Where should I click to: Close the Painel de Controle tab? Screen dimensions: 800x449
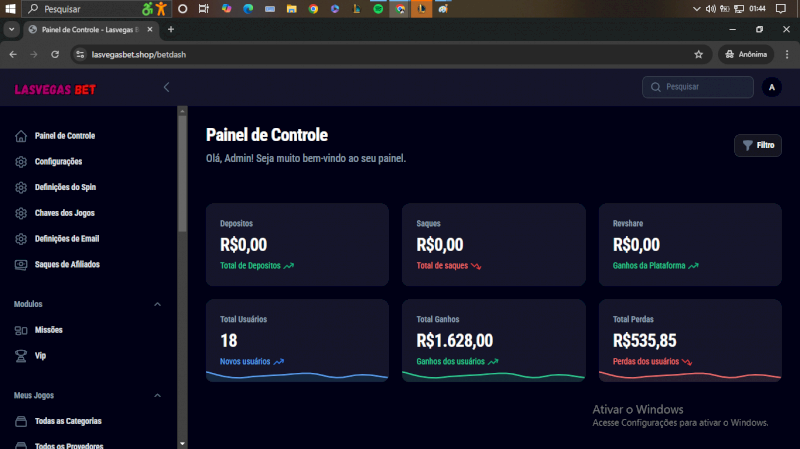[149, 30]
